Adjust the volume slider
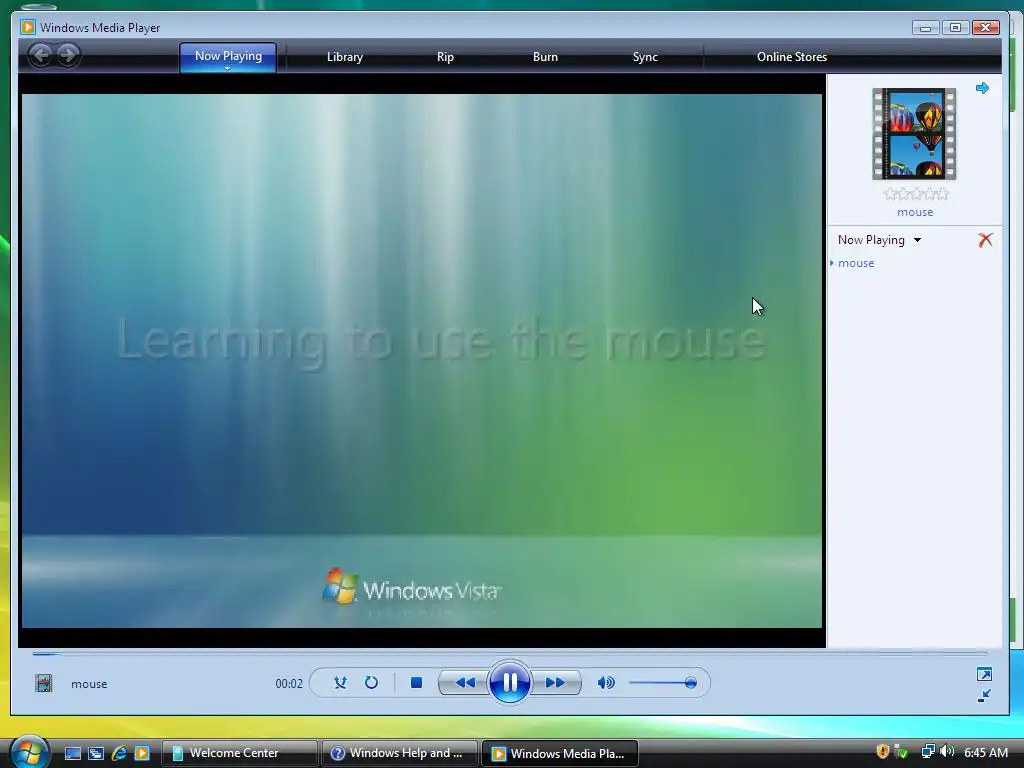The width and height of the screenshot is (1024, 768). point(663,683)
